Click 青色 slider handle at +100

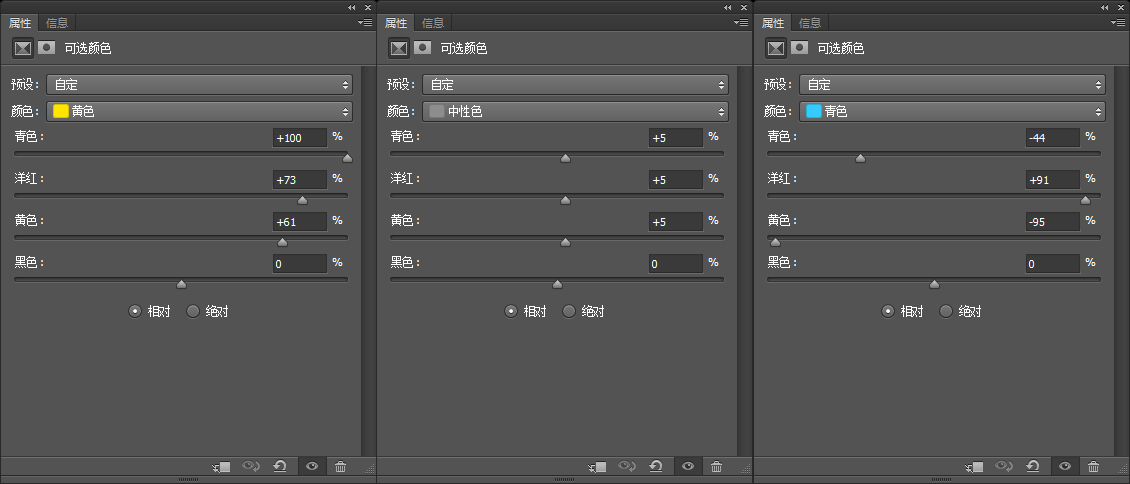click(347, 158)
